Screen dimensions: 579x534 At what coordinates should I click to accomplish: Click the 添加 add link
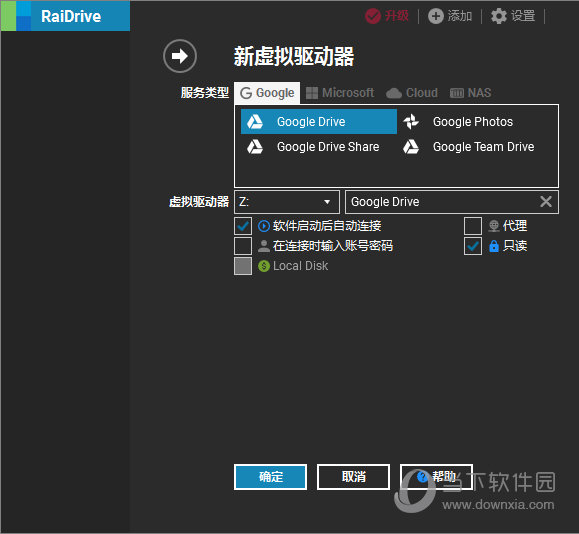pyautogui.click(x=460, y=16)
